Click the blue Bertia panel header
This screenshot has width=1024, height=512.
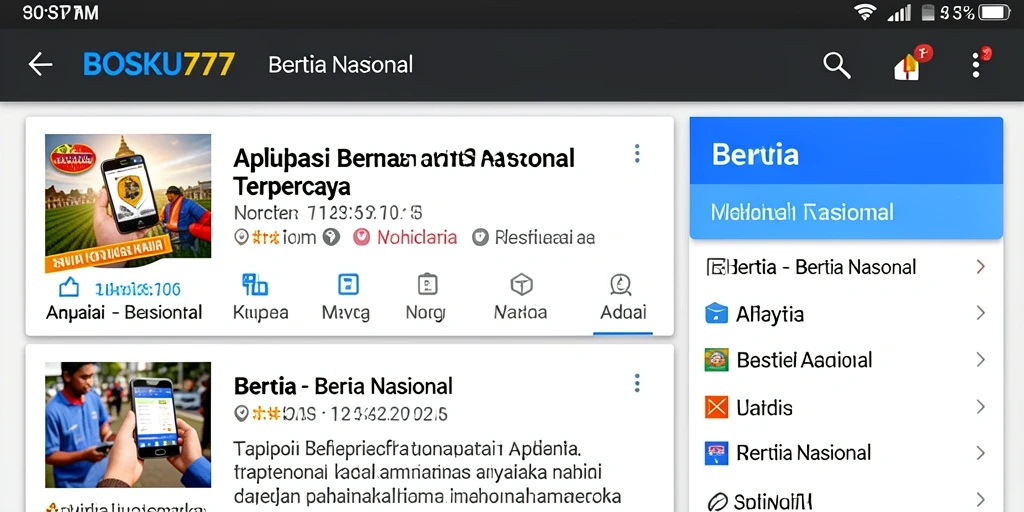point(846,151)
